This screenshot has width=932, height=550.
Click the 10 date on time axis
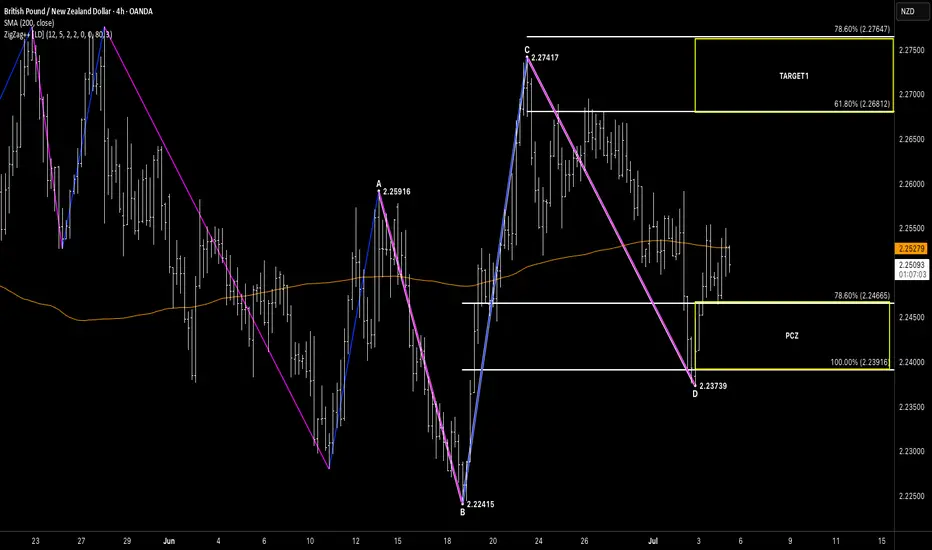click(x=310, y=541)
